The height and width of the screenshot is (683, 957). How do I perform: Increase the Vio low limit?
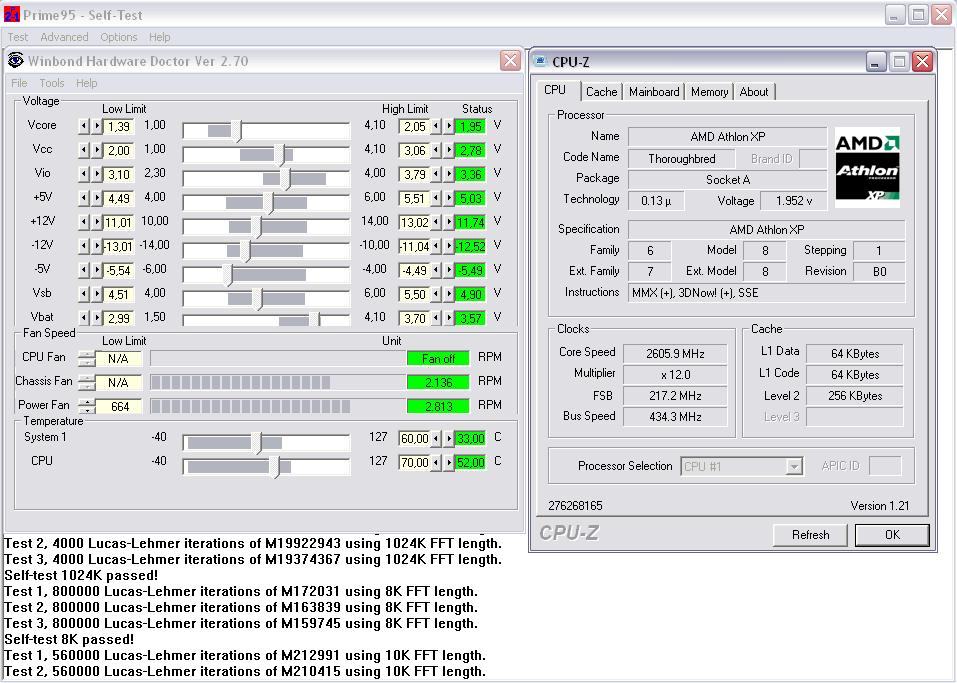point(96,175)
